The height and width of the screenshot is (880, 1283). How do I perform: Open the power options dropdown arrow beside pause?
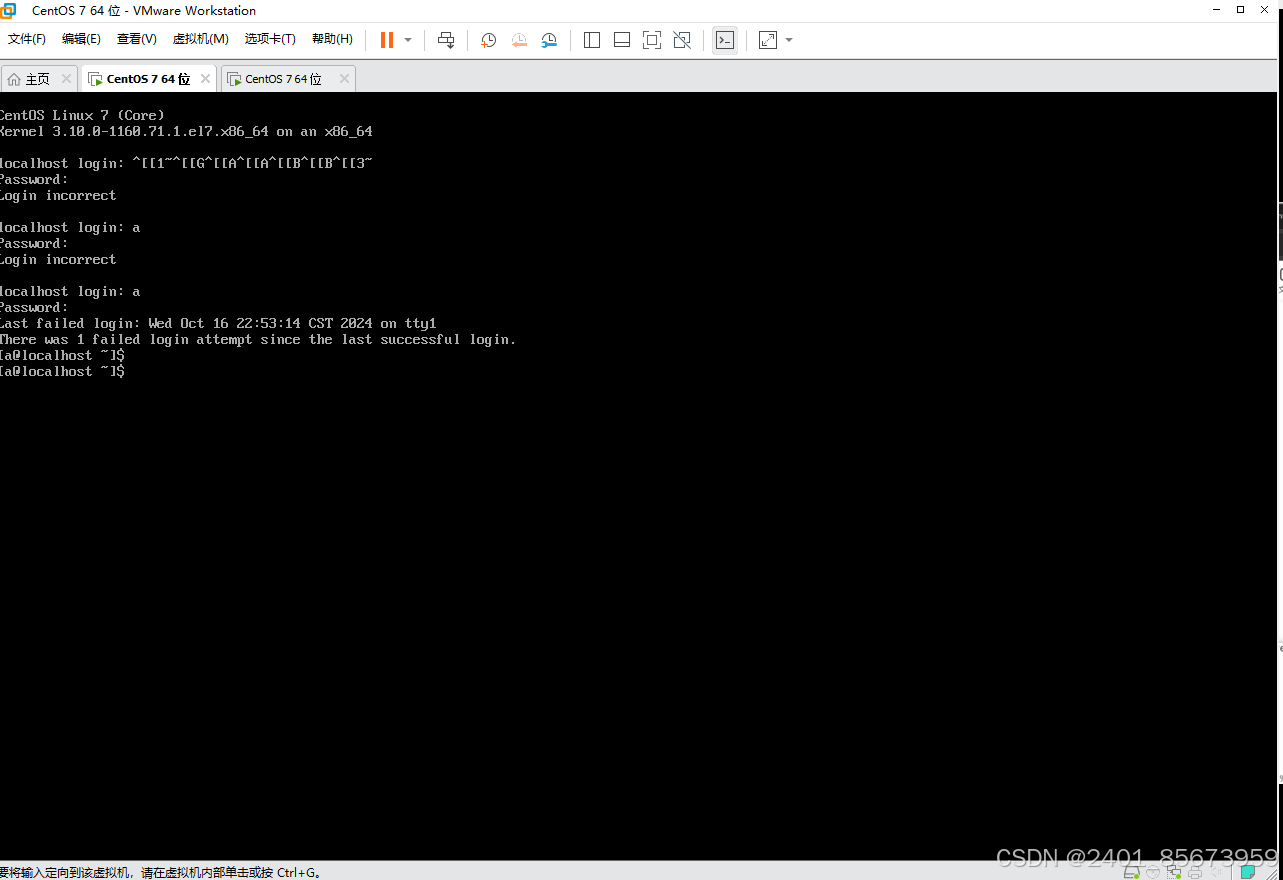408,40
